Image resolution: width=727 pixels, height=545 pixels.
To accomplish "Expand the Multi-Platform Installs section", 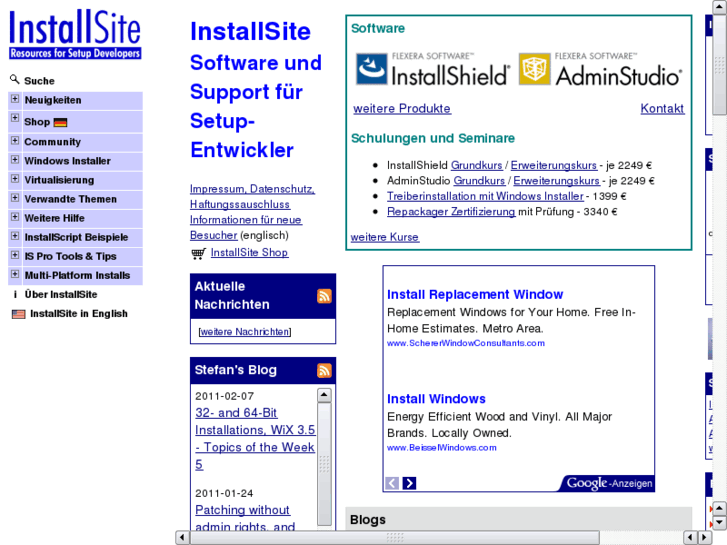I will tap(15, 274).
